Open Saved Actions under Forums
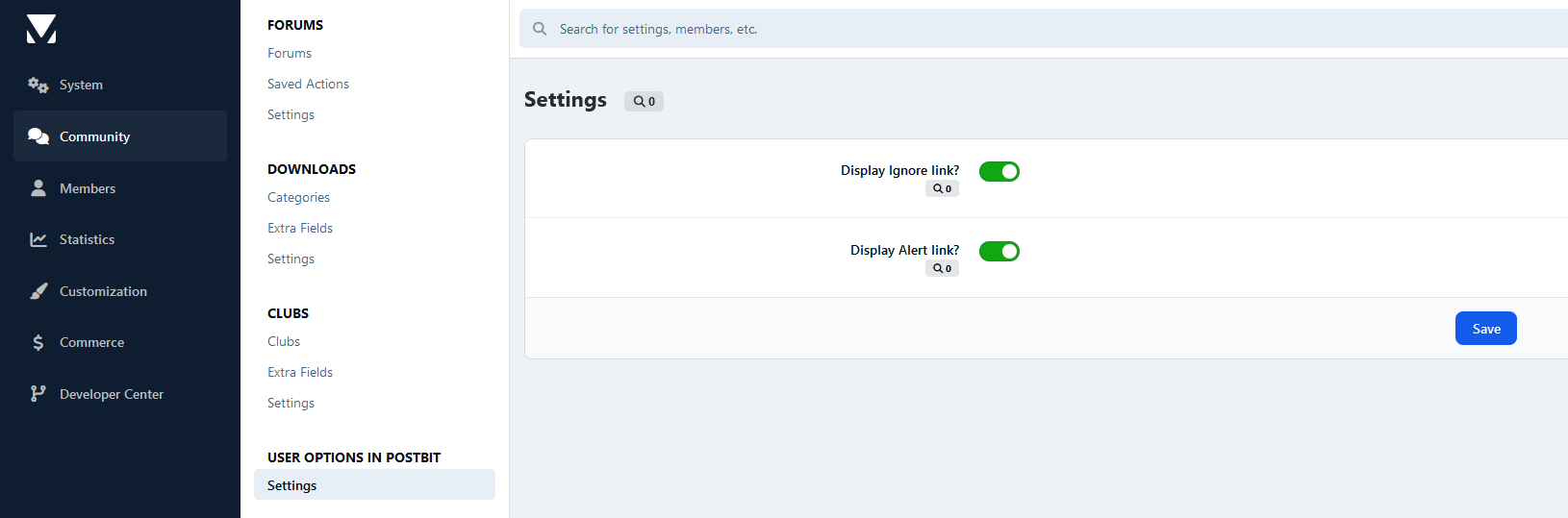 308,84
